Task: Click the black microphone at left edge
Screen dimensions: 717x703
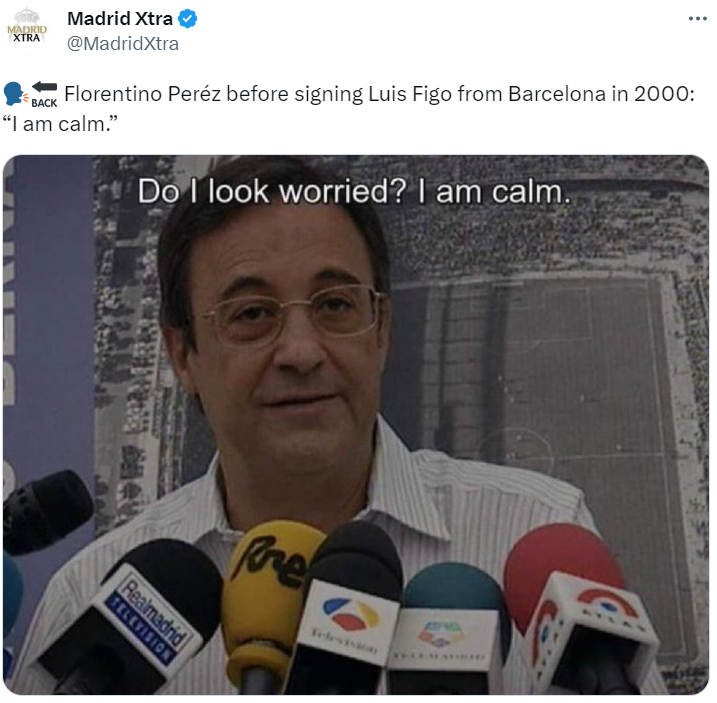Action: point(46,510)
